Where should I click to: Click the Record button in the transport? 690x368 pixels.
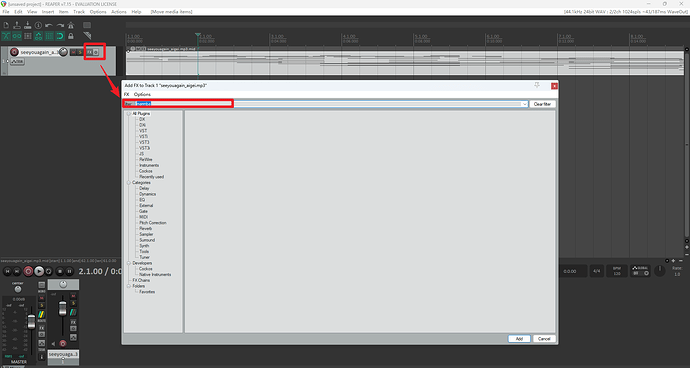28,272
